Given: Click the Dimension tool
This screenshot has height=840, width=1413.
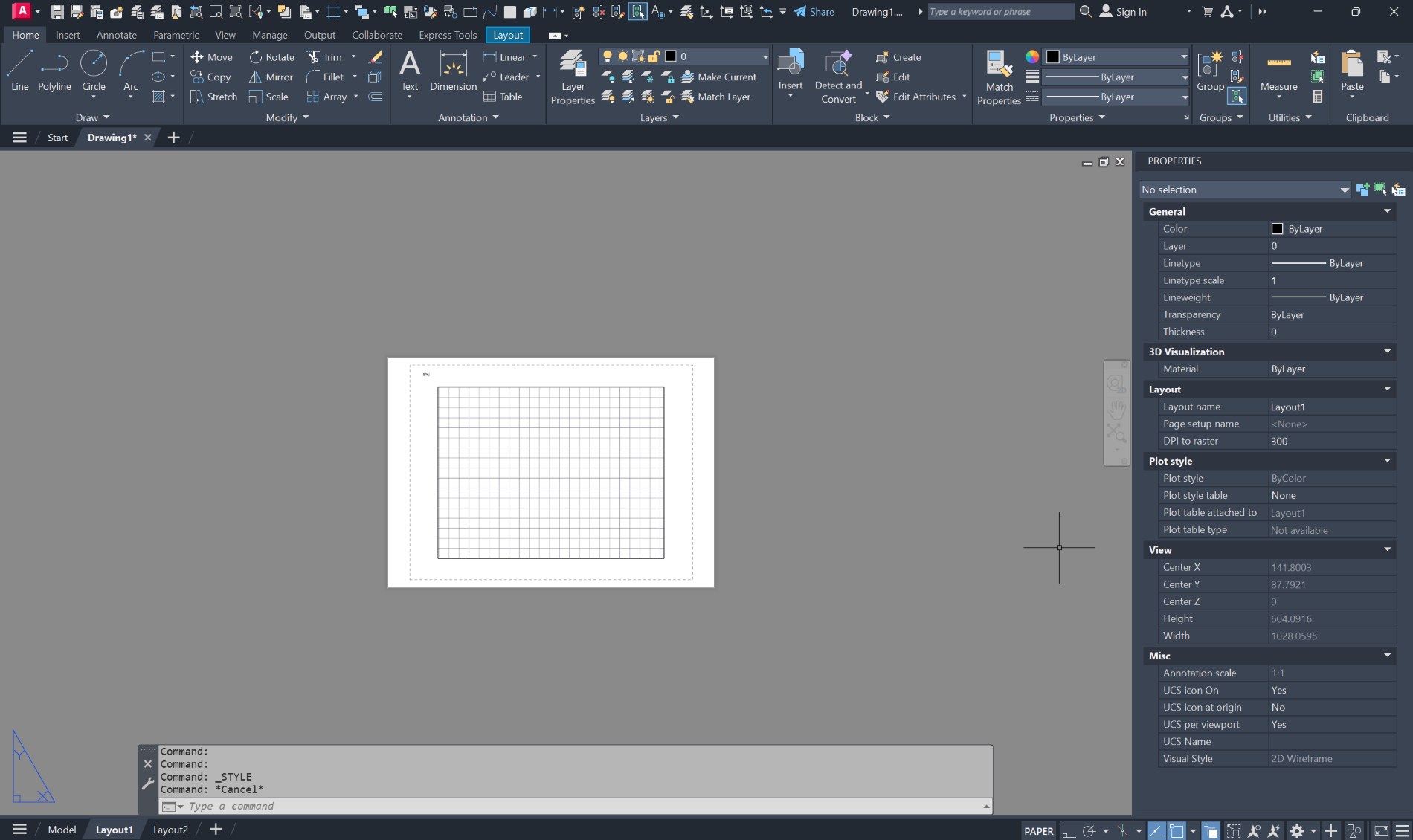Looking at the screenshot, I should (453, 71).
